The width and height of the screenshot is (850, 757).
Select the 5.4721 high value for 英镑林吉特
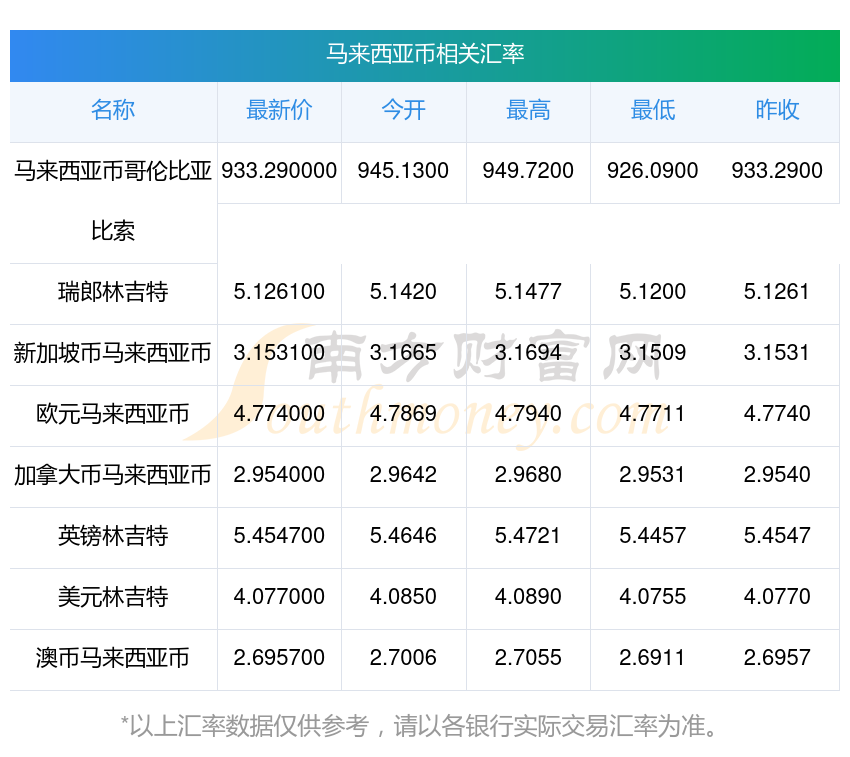tap(528, 536)
